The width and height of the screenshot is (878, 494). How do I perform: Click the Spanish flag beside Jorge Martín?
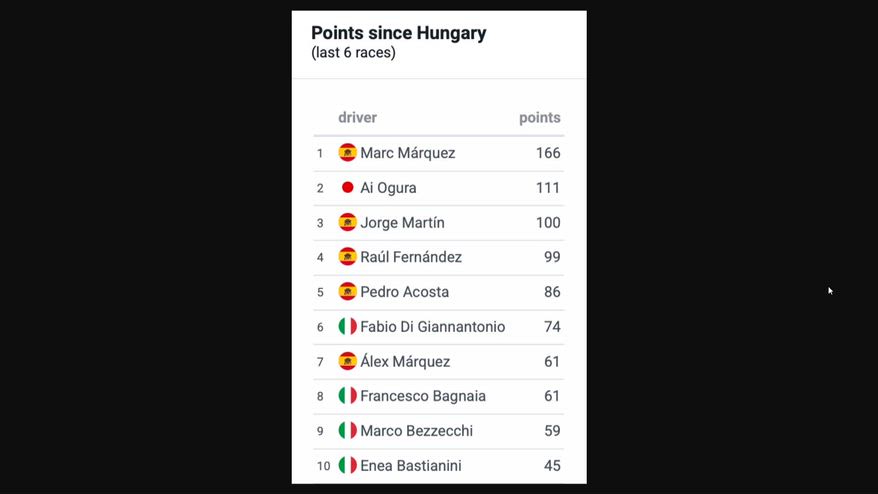click(x=347, y=222)
